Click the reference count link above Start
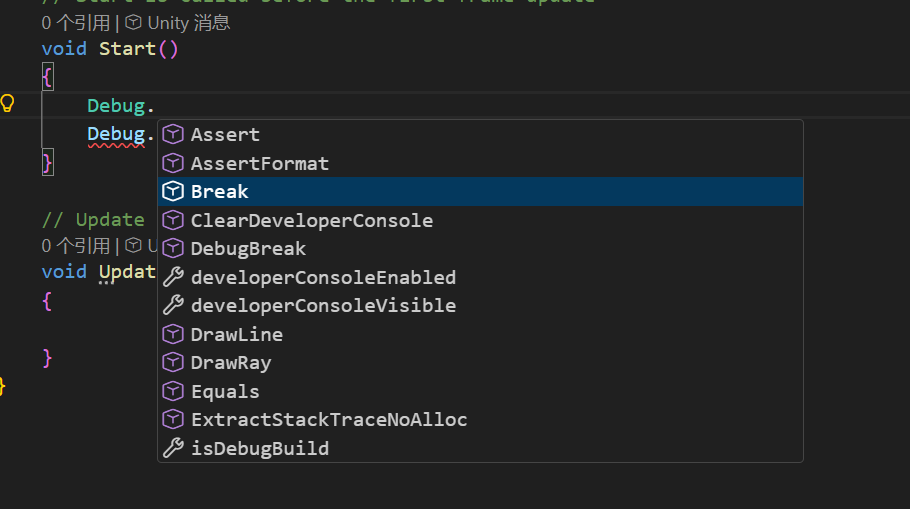The width and height of the screenshot is (910, 509). coord(75,23)
